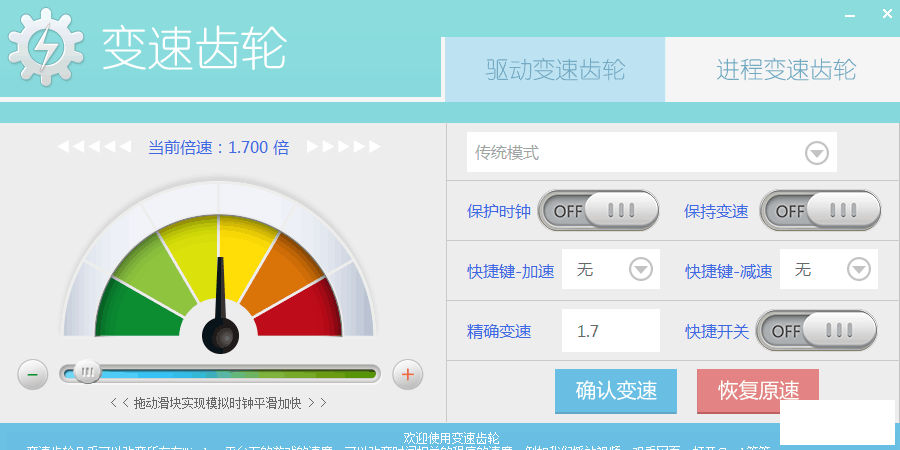The height and width of the screenshot is (450, 900).
Task: Click the speedometer needle hub
Action: [x=220, y=335]
